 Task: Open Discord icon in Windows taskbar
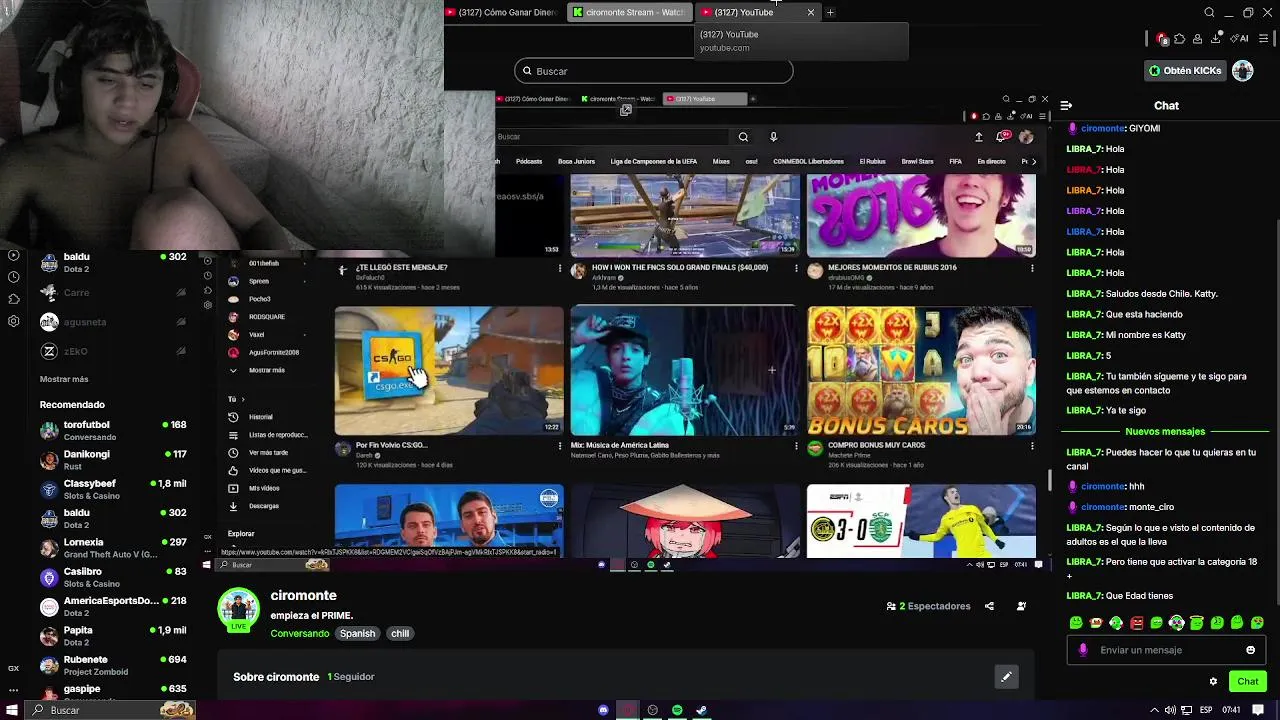click(603, 710)
